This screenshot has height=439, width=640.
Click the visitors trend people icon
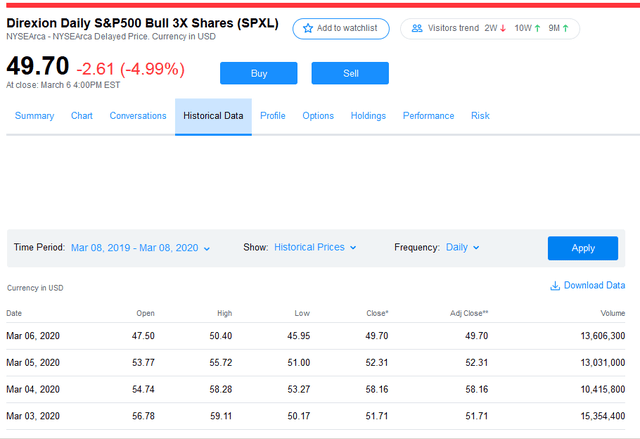[x=416, y=28]
